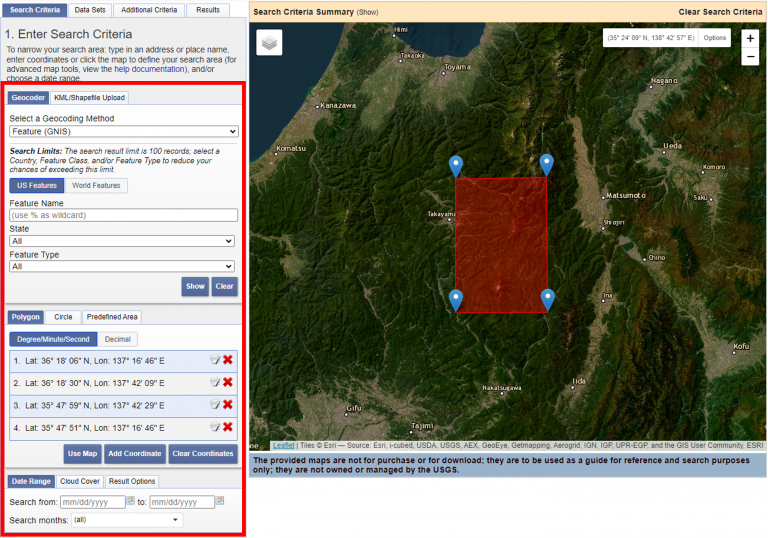
Task: Show the Search Criteria Summary
Action: coord(367,12)
